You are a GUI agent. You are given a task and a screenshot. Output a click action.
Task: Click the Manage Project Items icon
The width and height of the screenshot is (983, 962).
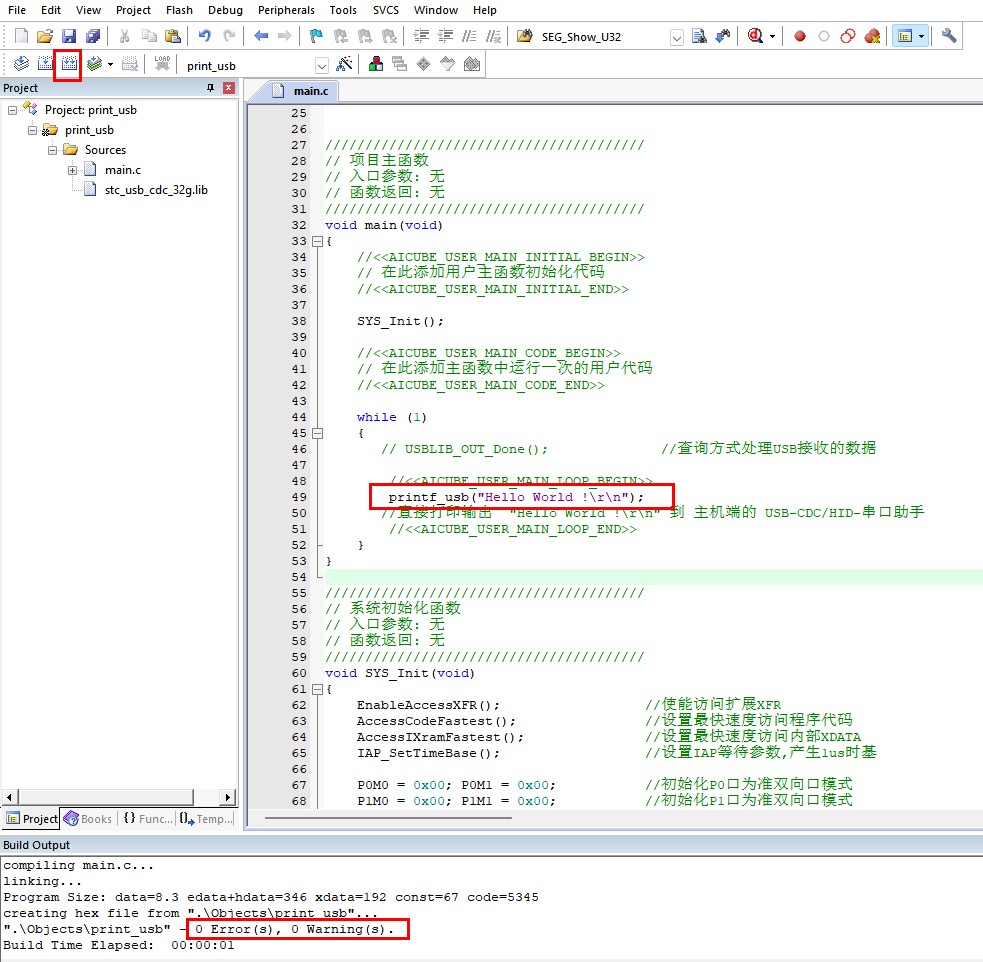tap(376, 65)
